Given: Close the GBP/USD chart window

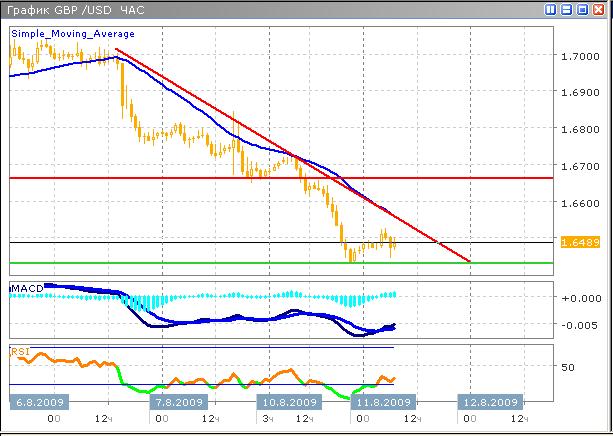Looking at the screenshot, I should tap(599, 10).
